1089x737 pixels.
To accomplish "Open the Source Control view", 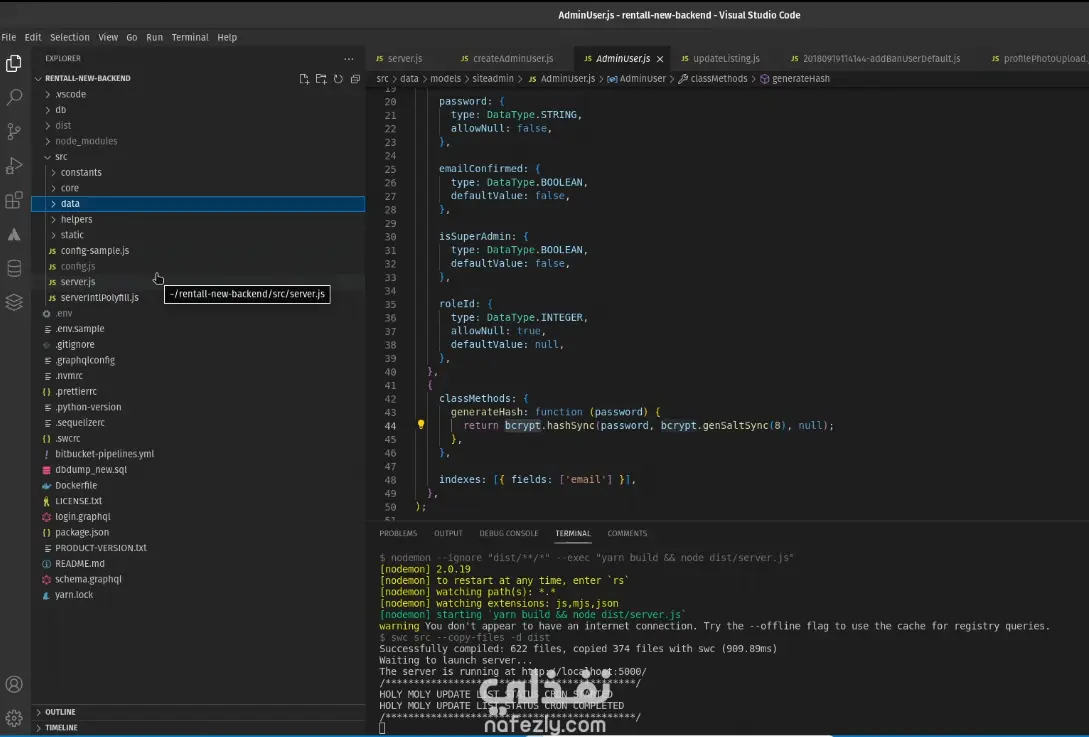I will [x=14, y=131].
